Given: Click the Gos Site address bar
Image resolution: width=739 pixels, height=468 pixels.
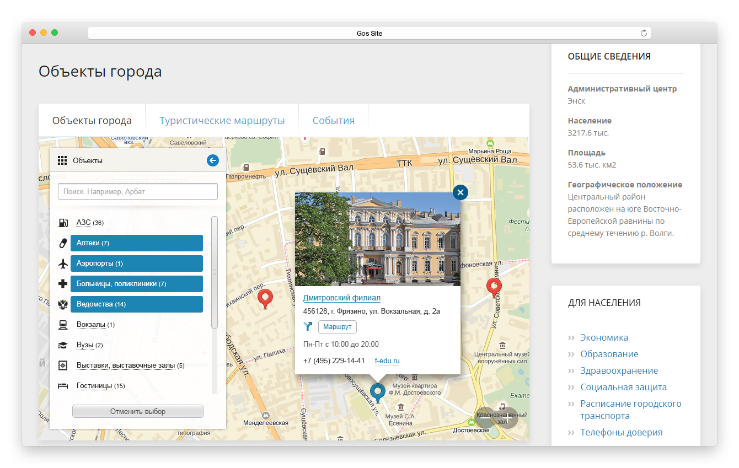Looking at the screenshot, I should (369, 33).
